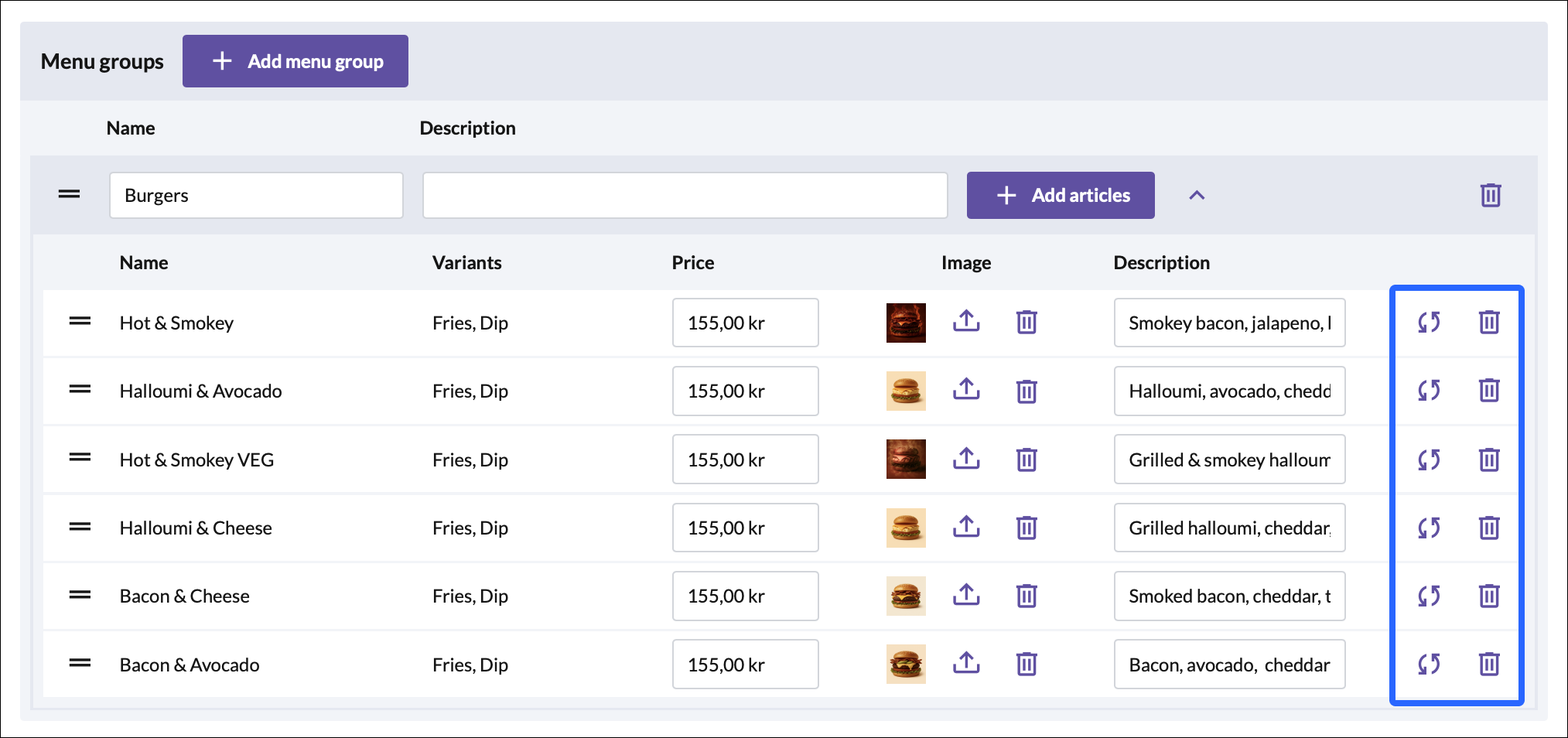Upload an image for Bacon & Avocado
The height and width of the screenshot is (738, 1568).
point(966,664)
